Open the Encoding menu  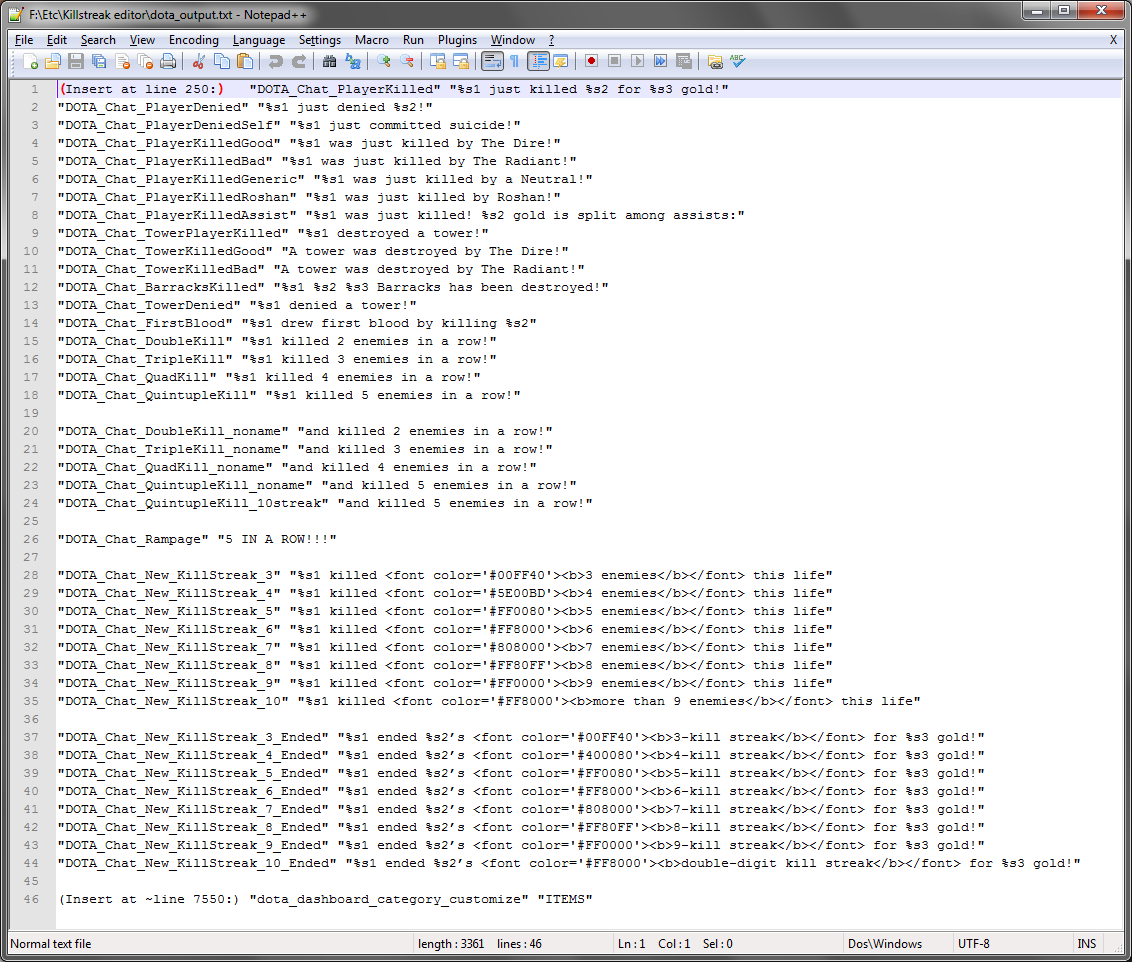(x=193, y=40)
